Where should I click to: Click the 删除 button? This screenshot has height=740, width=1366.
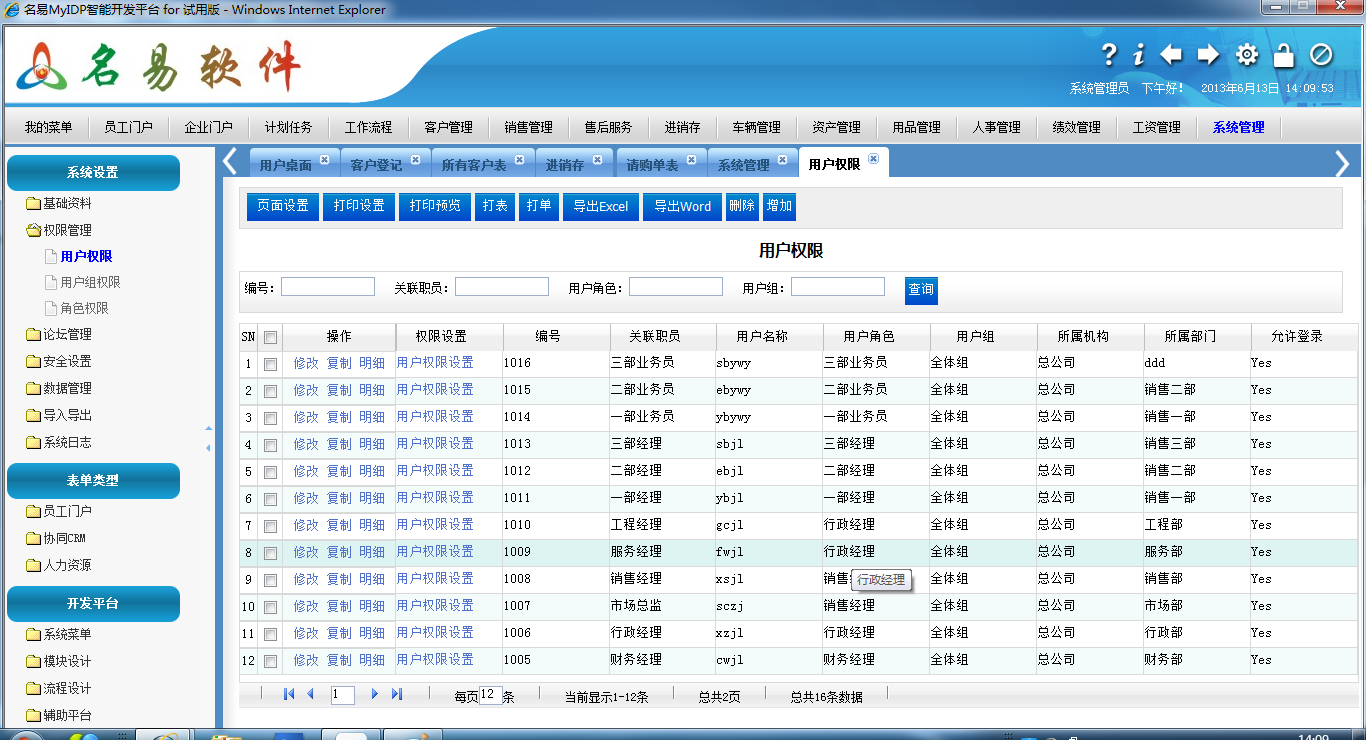tap(742, 206)
